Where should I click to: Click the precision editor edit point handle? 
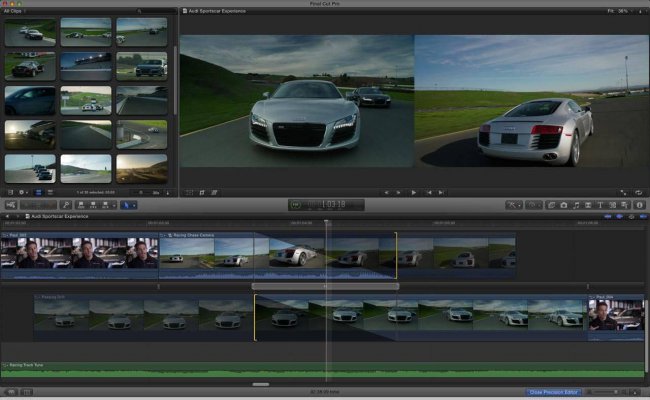click(x=325, y=286)
